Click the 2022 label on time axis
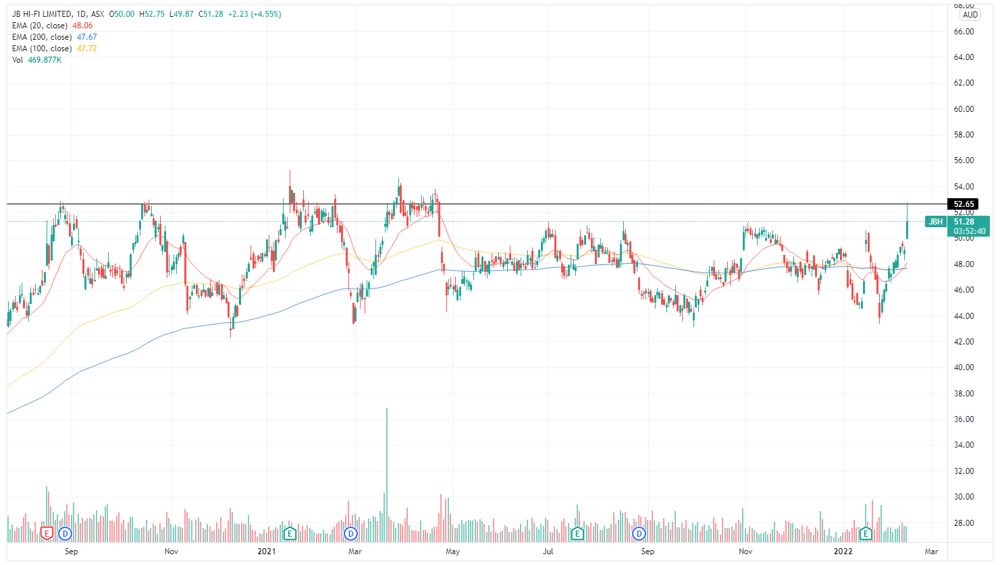The width and height of the screenshot is (1000, 565). point(843,552)
